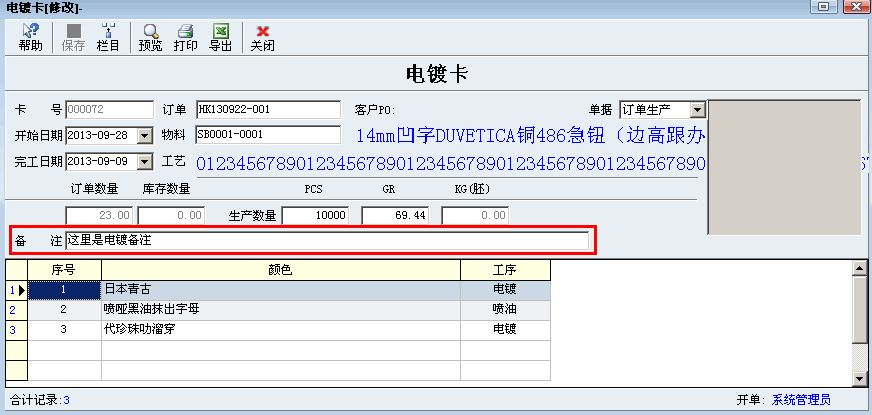Click the grid scrollbar down arrow
The height and width of the screenshot is (415, 872).
[x=859, y=379]
